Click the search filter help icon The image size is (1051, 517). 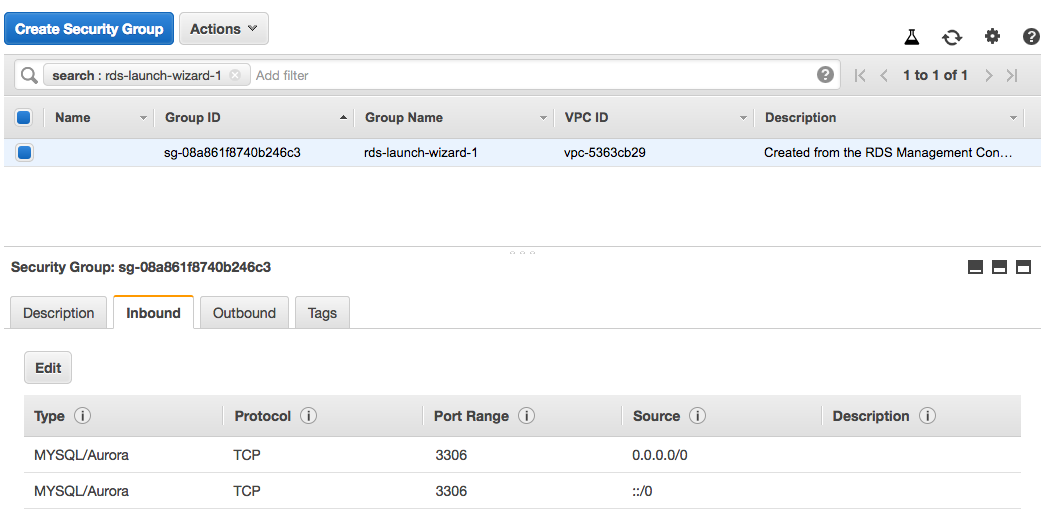(x=825, y=75)
